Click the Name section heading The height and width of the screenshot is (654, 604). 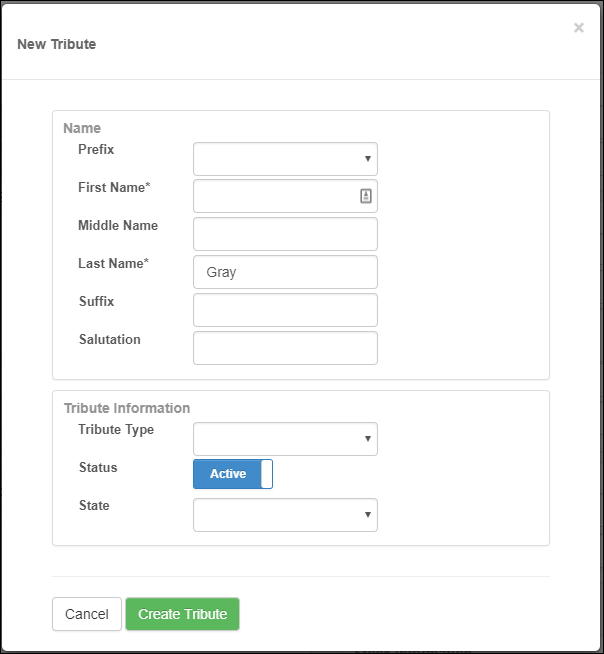click(82, 128)
